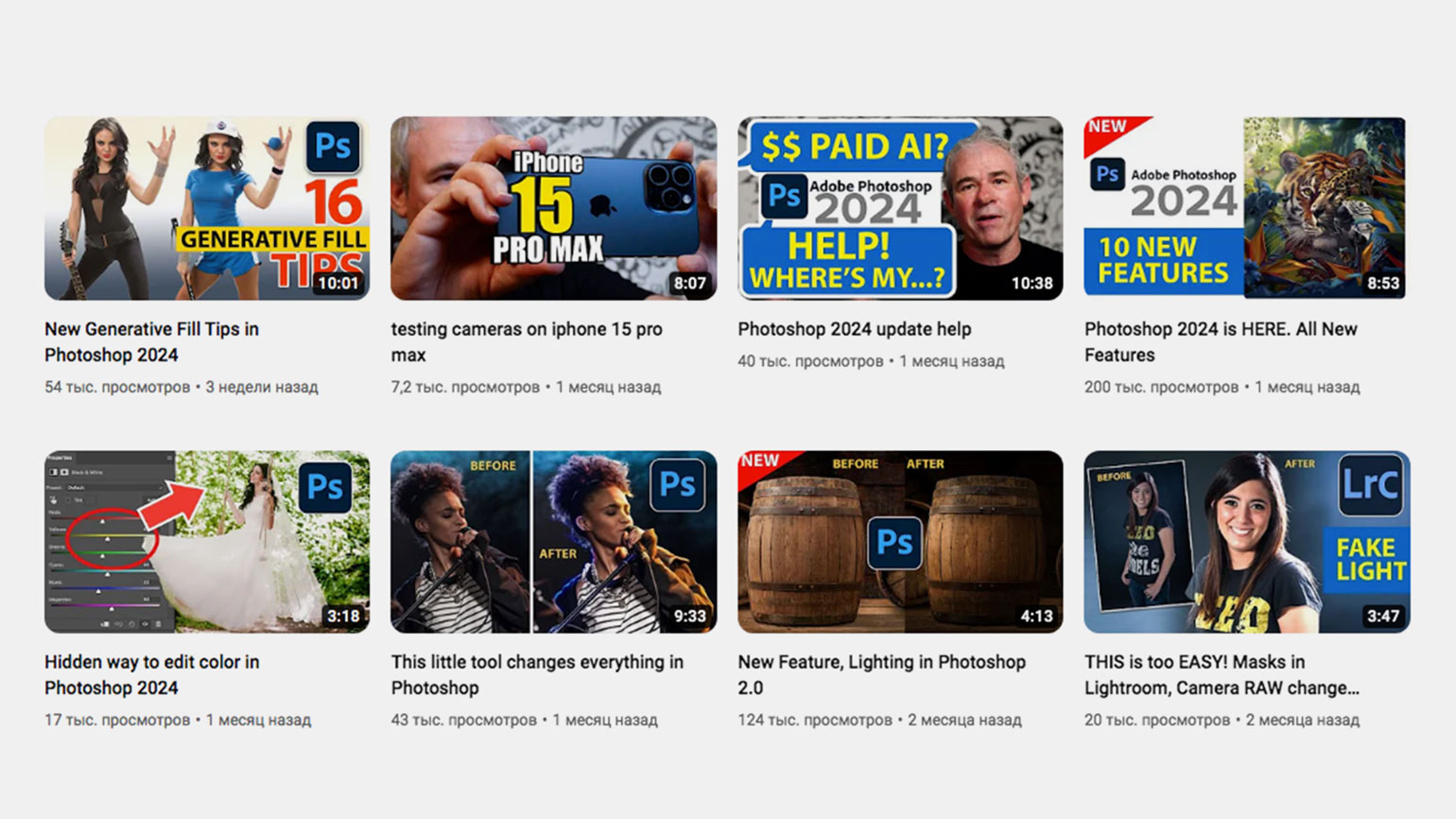
Task: Click title 'Photoshop 2024 is HERE. All New Features'
Action: tap(1221, 341)
